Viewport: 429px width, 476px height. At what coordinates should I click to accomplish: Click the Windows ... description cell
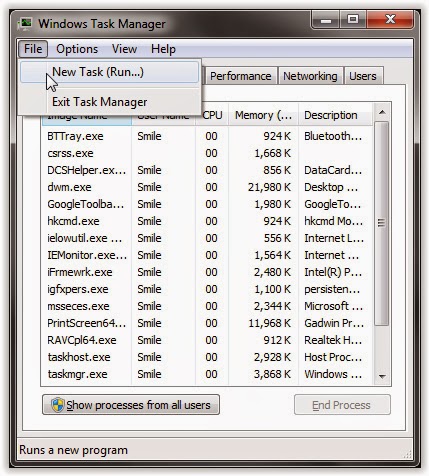[x=333, y=374]
